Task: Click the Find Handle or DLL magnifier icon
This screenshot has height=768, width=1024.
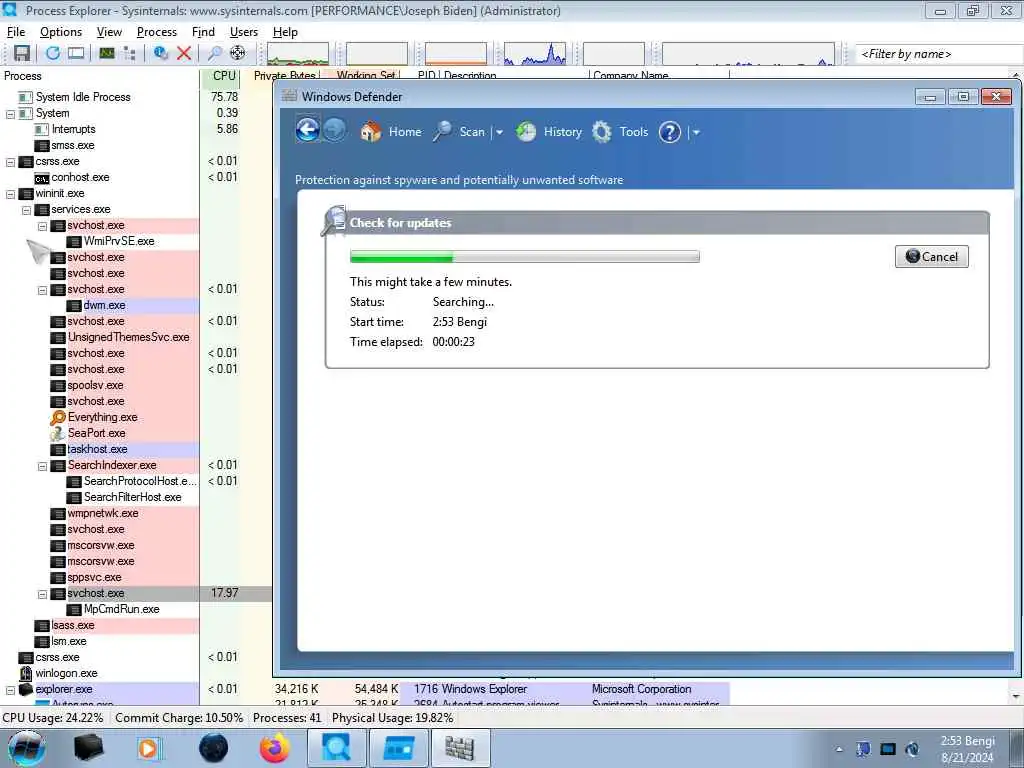Action: (x=214, y=54)
